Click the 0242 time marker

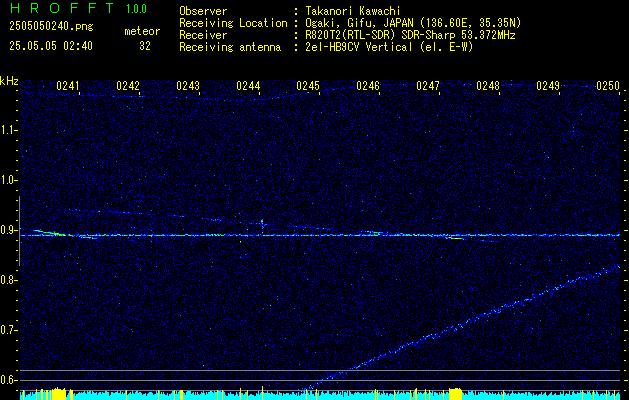[128, 86]
